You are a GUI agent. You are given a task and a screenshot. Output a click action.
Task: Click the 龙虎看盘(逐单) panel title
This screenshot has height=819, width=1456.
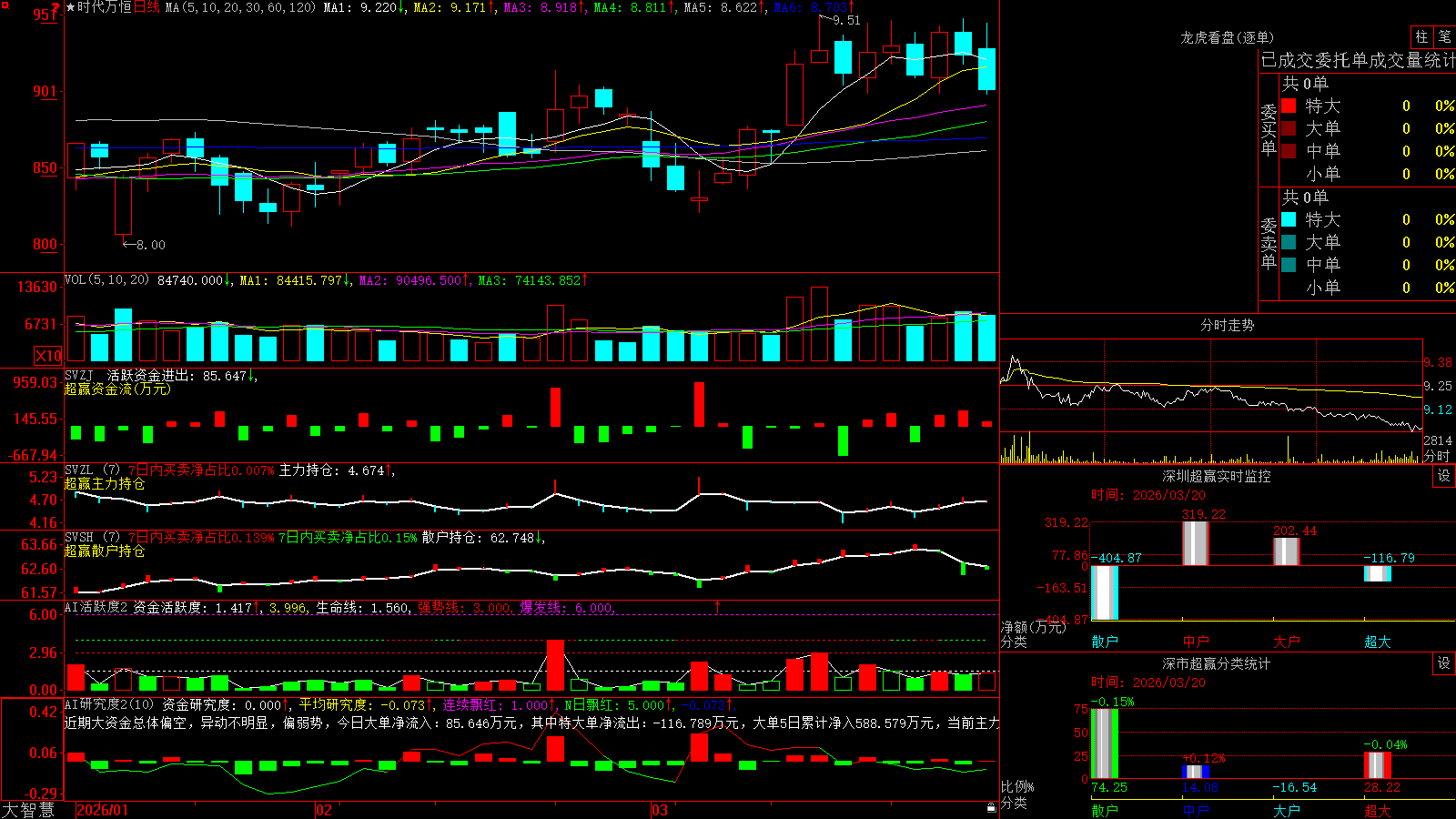click(x=1227, y=37)
